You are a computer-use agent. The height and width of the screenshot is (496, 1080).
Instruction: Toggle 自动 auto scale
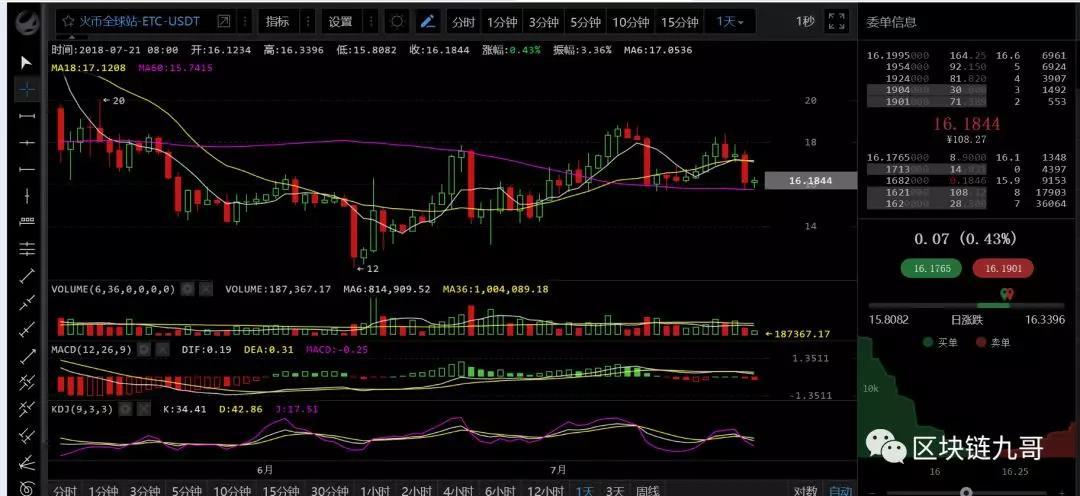[840, 490]
